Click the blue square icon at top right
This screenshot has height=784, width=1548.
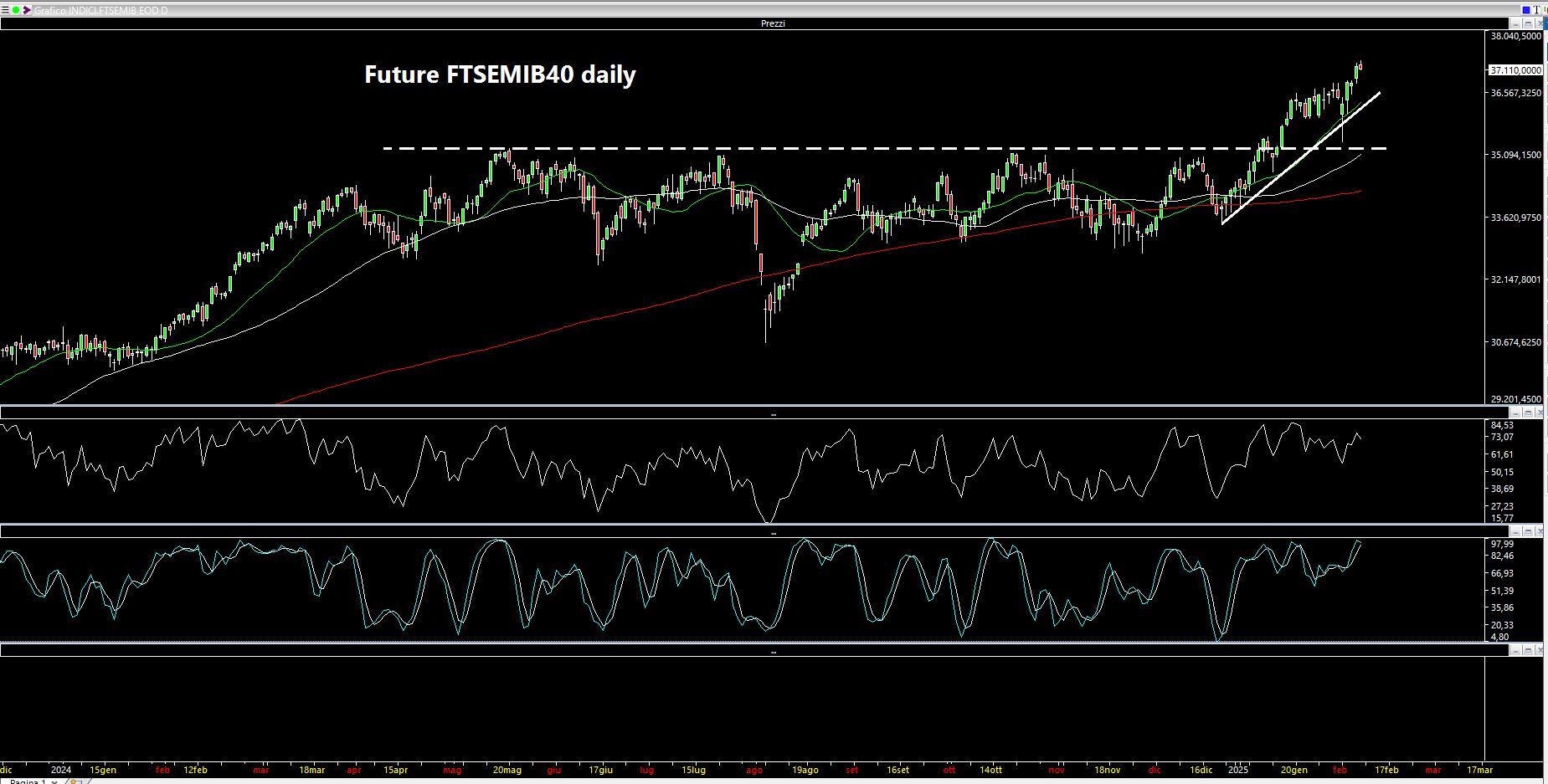click(x=1526, y=10)
